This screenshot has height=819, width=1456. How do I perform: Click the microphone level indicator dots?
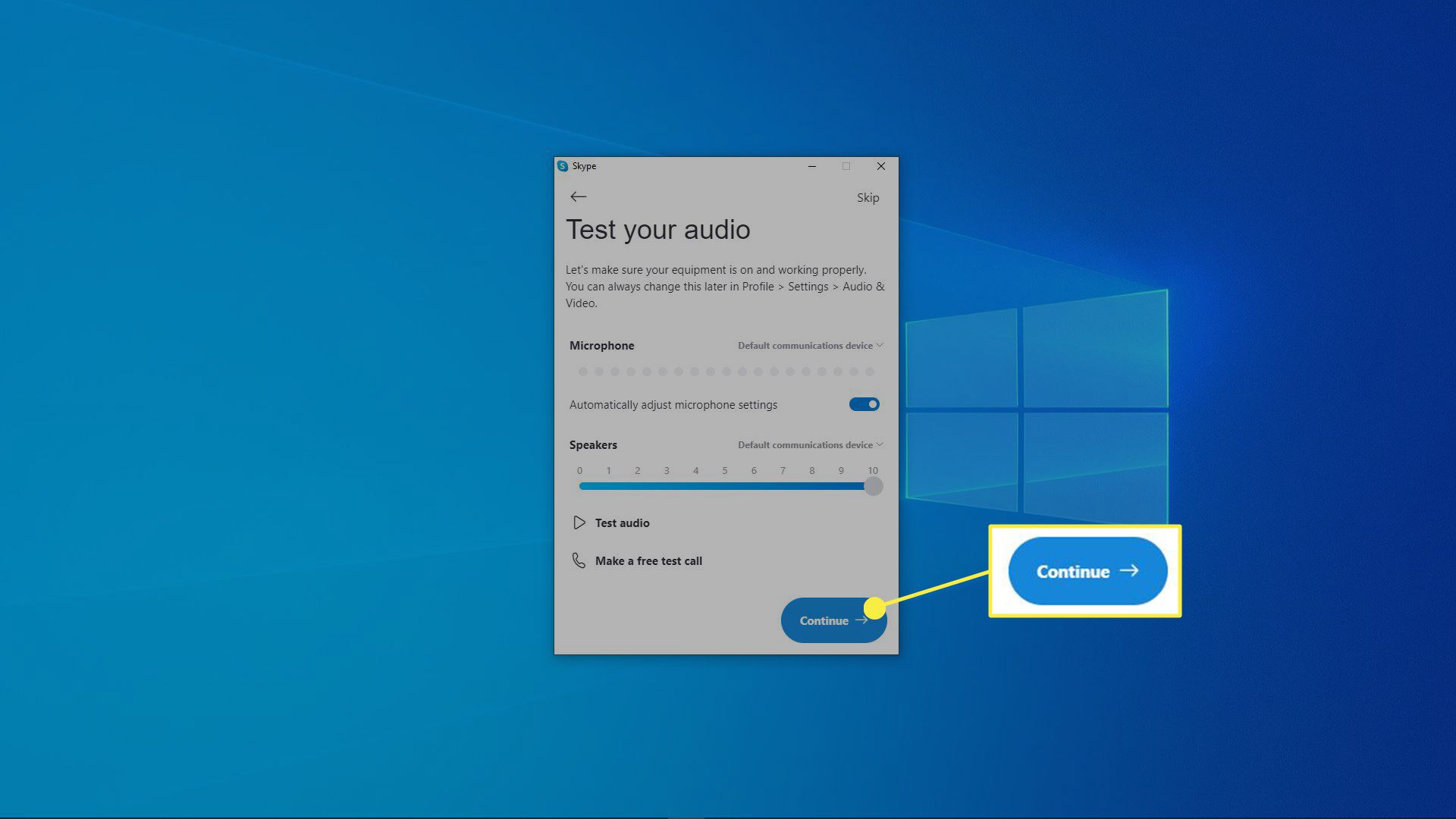tap(726, 372)
